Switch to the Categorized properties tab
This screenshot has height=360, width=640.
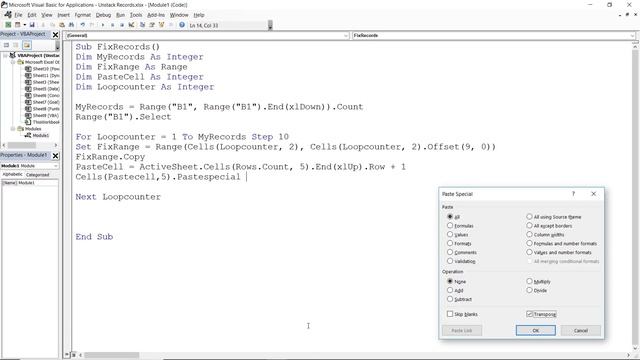coord(37,175)
